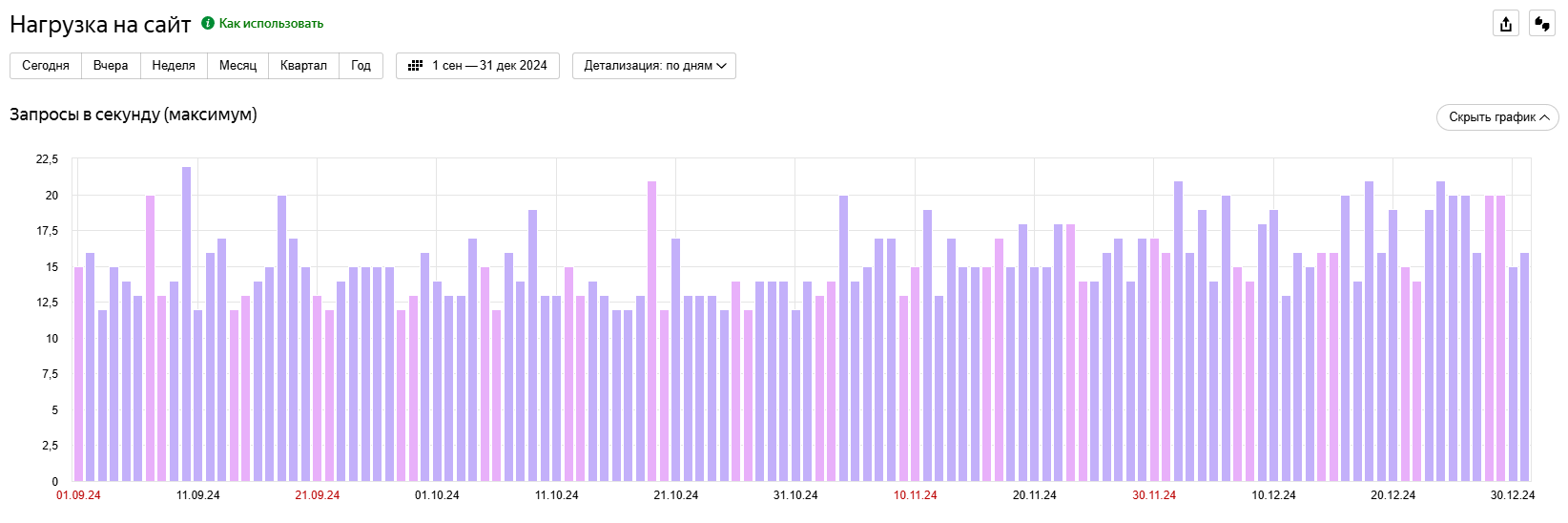Set the period to 'Год'
Image resolution: width=1568 pixels, height=523 pixels.
(x=361, y=66)
